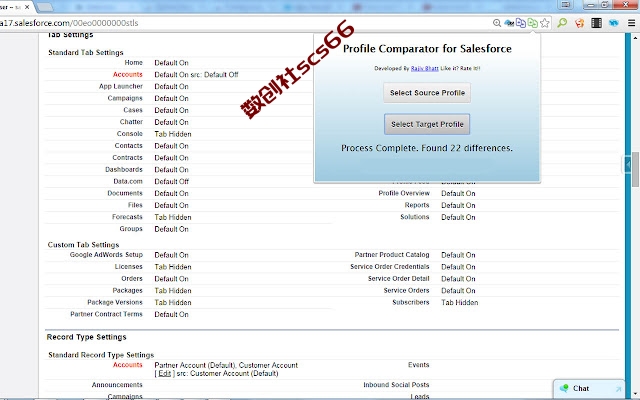
Task: Click the Partner Contract Terms label
Action: pos(107,314)
